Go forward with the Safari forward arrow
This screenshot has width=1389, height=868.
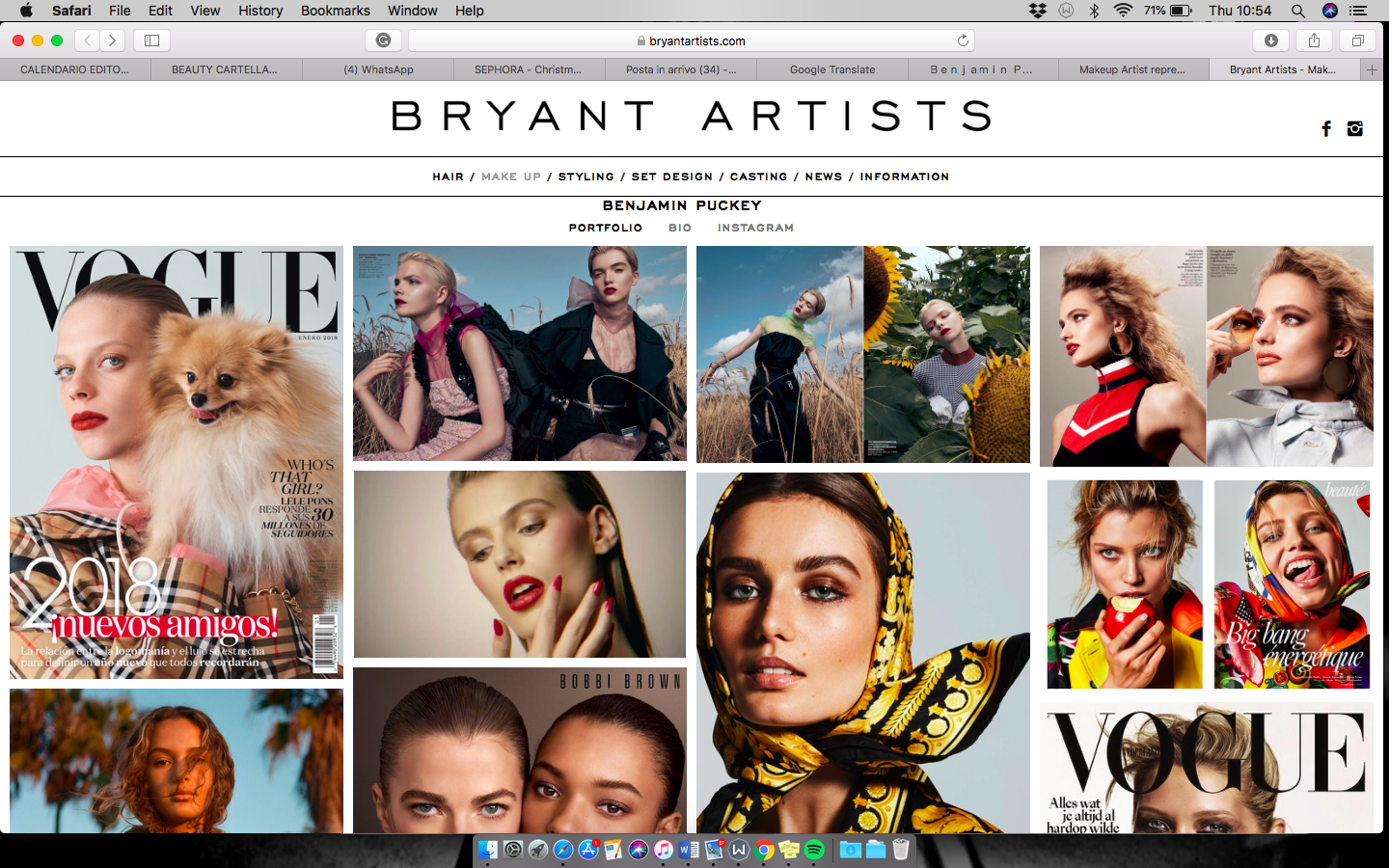tap(113, 41)
